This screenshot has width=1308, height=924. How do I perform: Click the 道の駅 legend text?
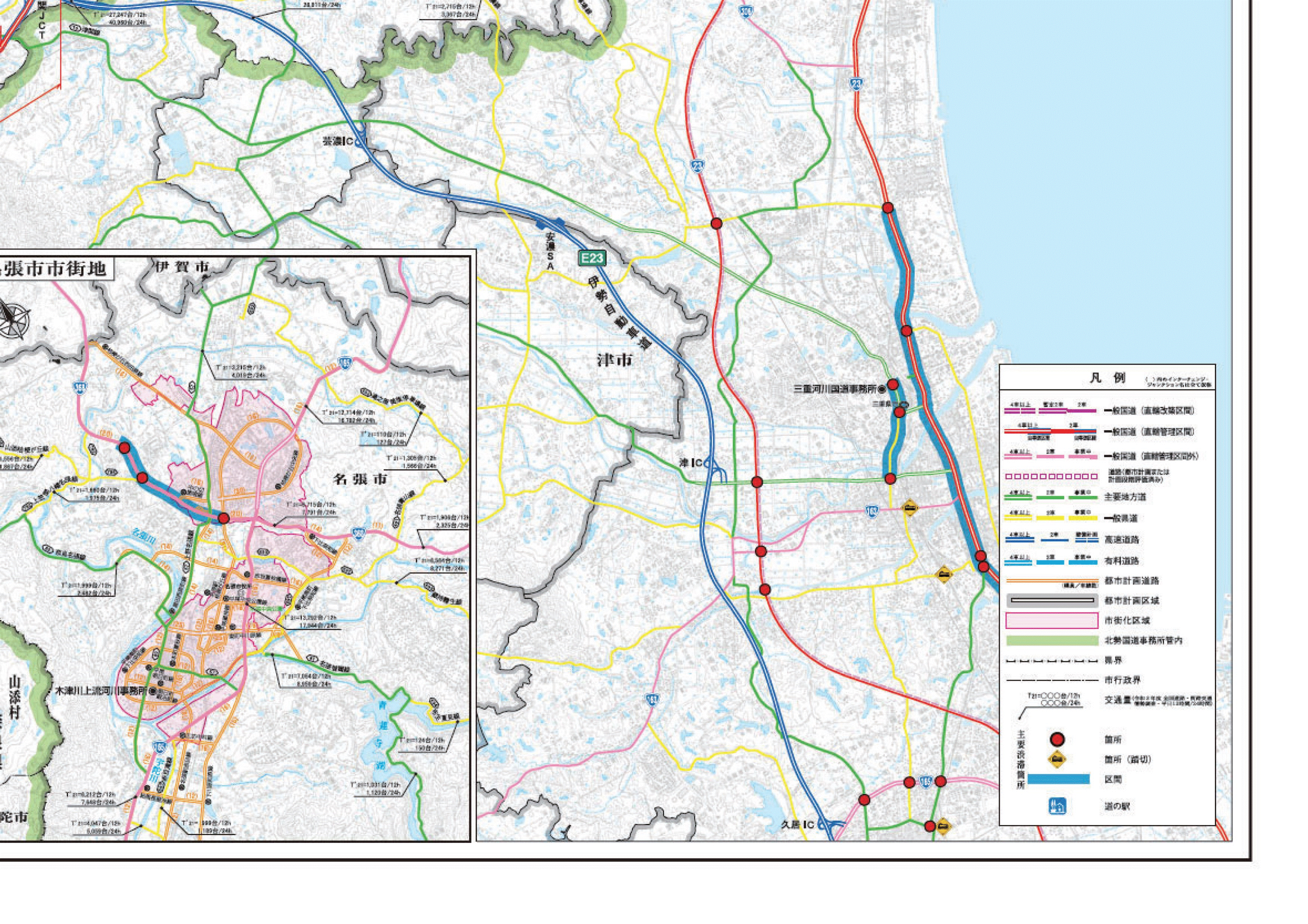(1118, 807)
